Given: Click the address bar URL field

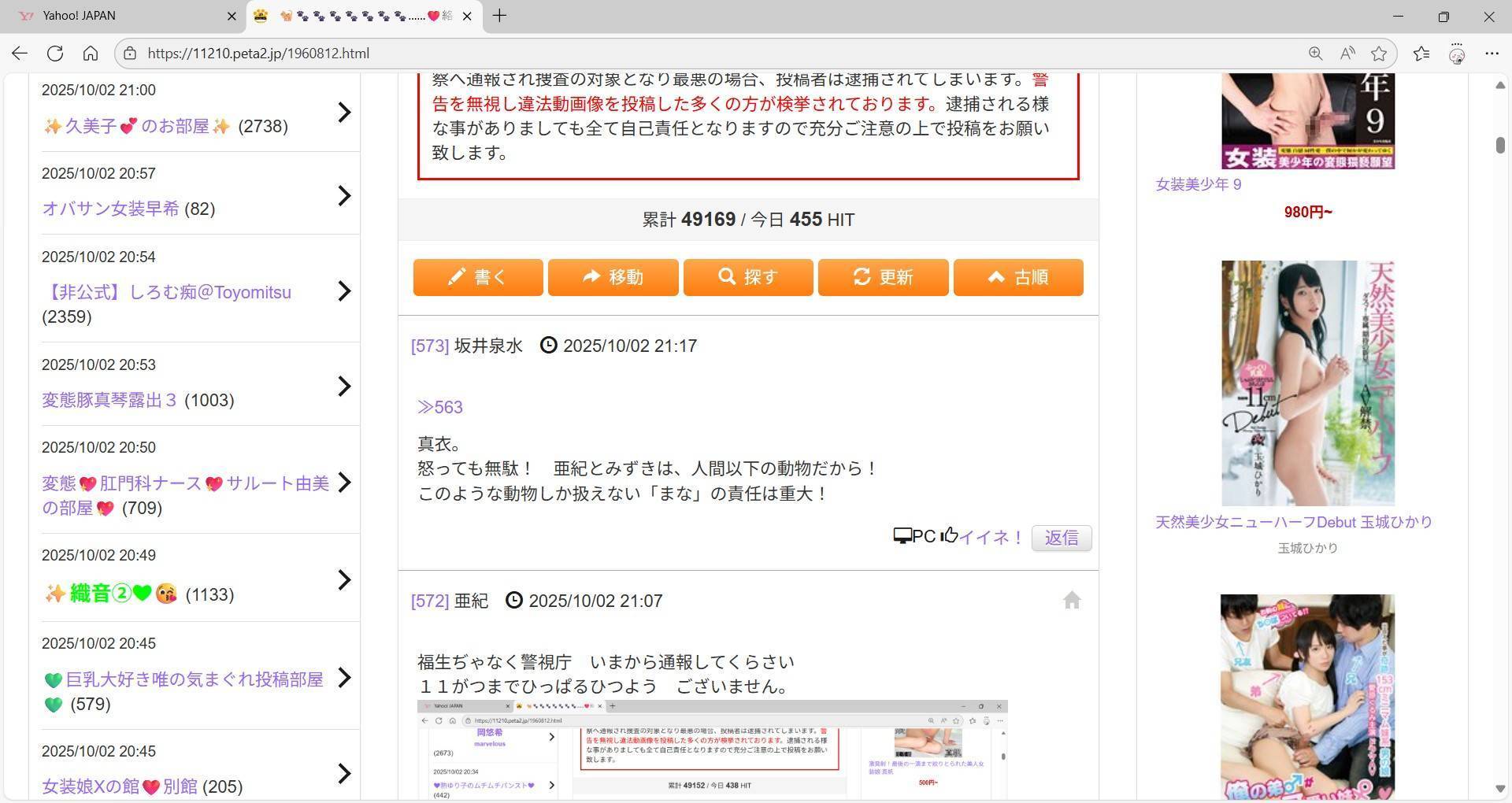Looking at the screenshot, I should [630, 54].
